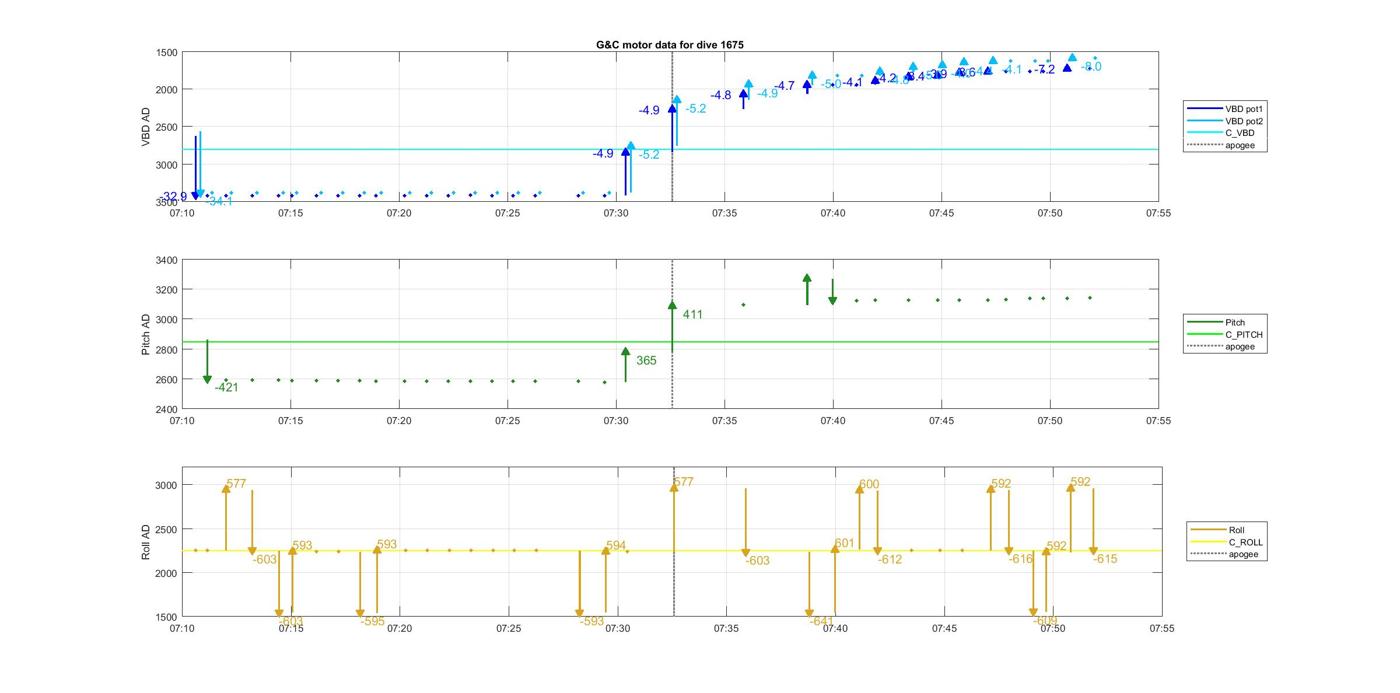The width and height of the screenshot is (1400, 693).
Task: Click the pitch value label '365'
Action: (646, 360)
